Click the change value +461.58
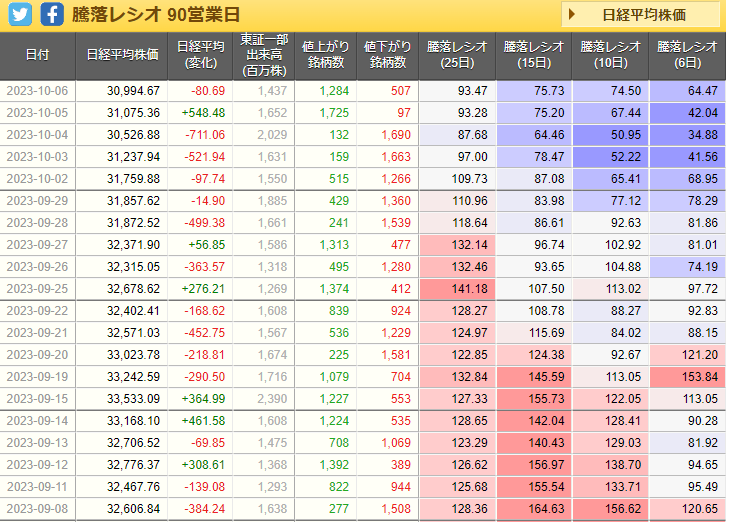This screenshot has height=522, width=729. pyautogui.click(x=204, y=421)
